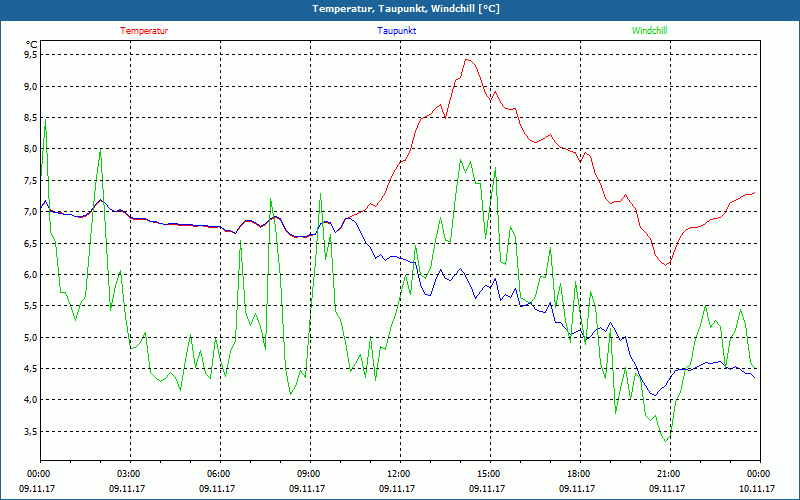Viewport: 800px width, 500px height.
Task: Click the °C unit label on the axis
Action: tap(32, 44)
